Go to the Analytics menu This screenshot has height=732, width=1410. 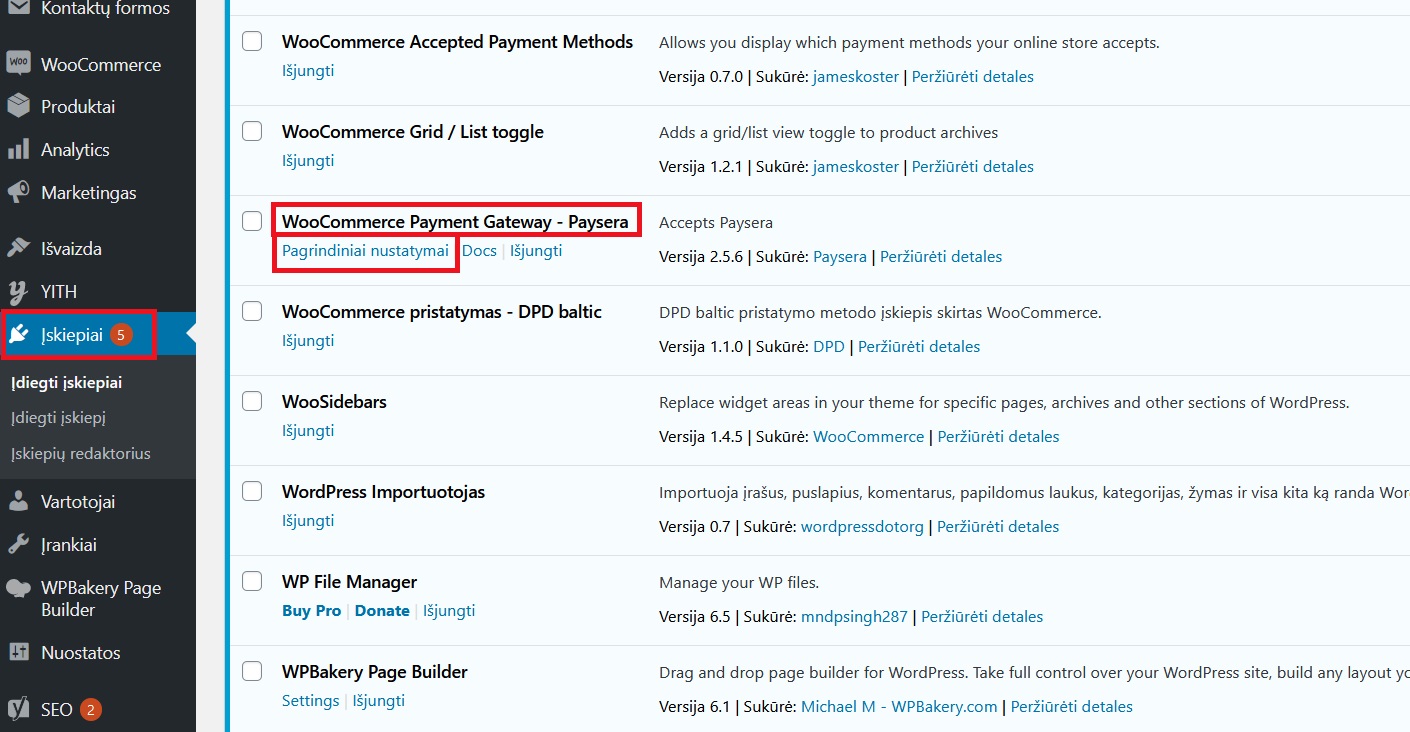(x=98, y=149)
